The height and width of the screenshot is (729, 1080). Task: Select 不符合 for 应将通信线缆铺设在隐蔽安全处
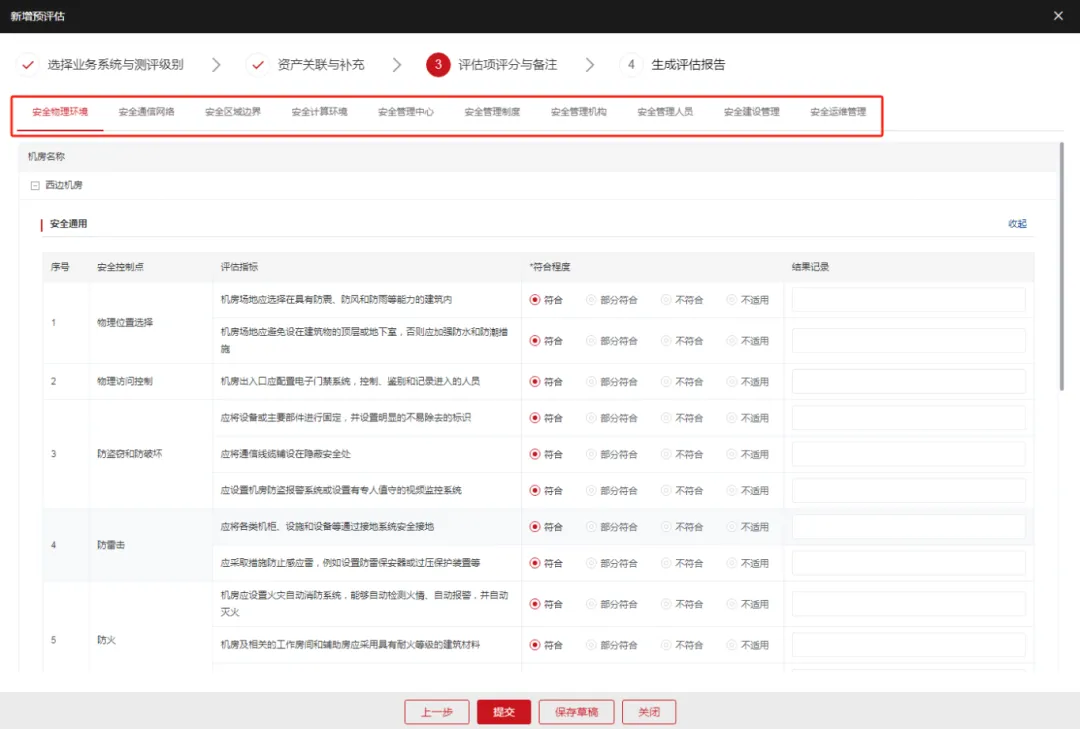click(666, 454)
